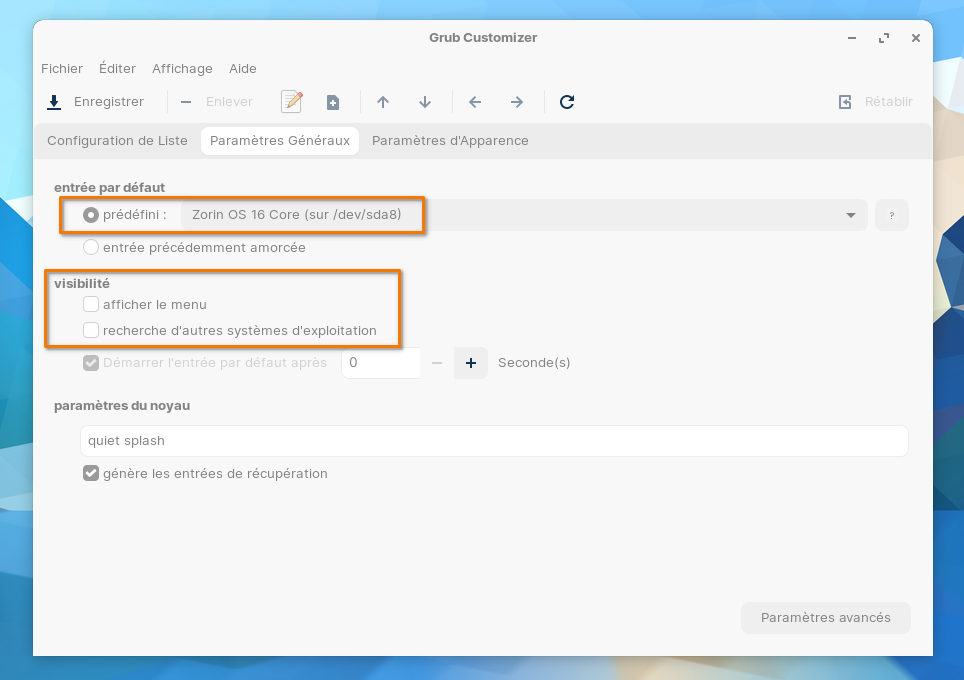Switch to Configuration de Liste tab
The image size is (964, 680).
click(x=117, y=141)
